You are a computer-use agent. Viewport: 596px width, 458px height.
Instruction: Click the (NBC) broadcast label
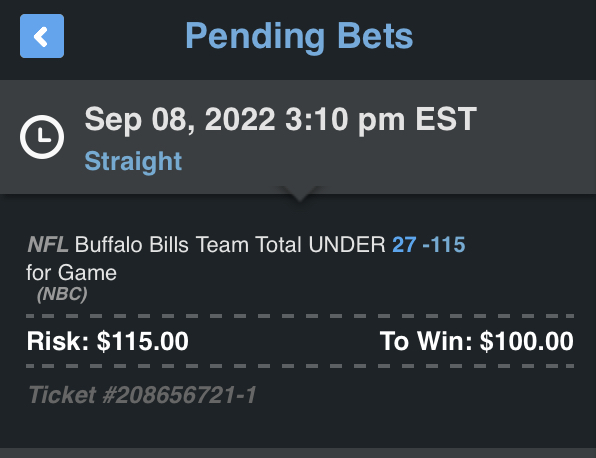click(x=62, y=294)
